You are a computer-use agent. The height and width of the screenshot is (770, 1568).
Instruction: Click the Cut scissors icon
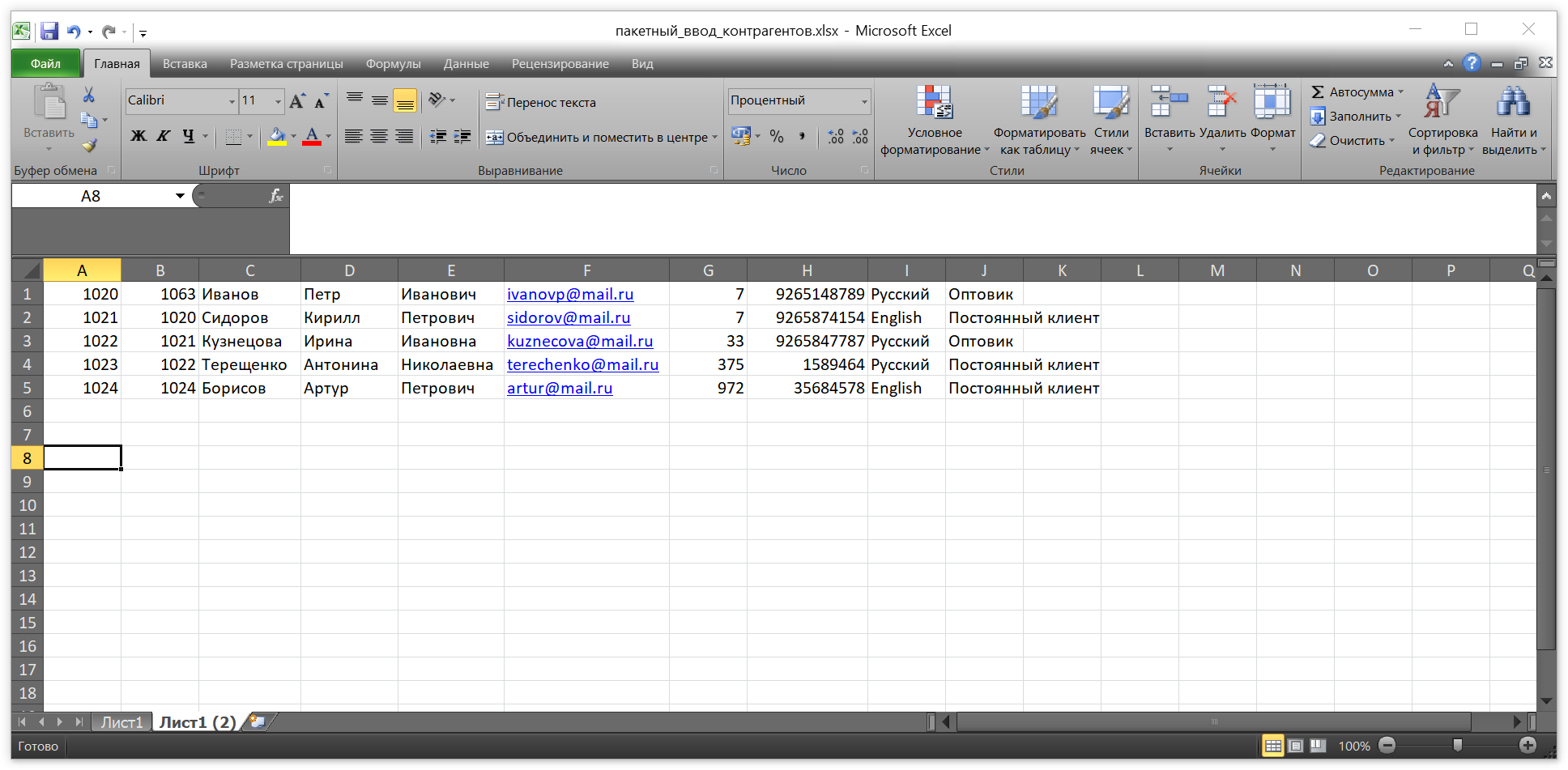[x=89, y=95]
